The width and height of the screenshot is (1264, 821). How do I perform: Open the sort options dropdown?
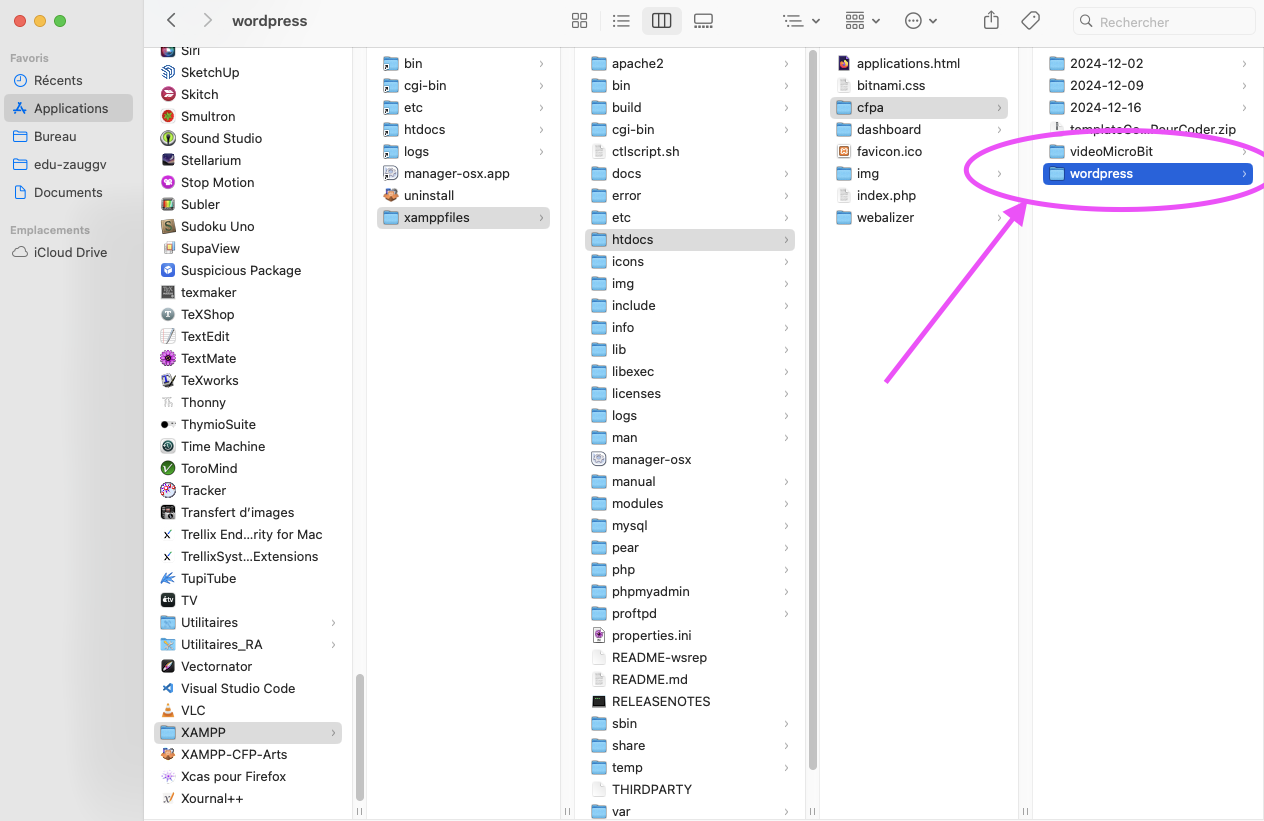point(801,21)
